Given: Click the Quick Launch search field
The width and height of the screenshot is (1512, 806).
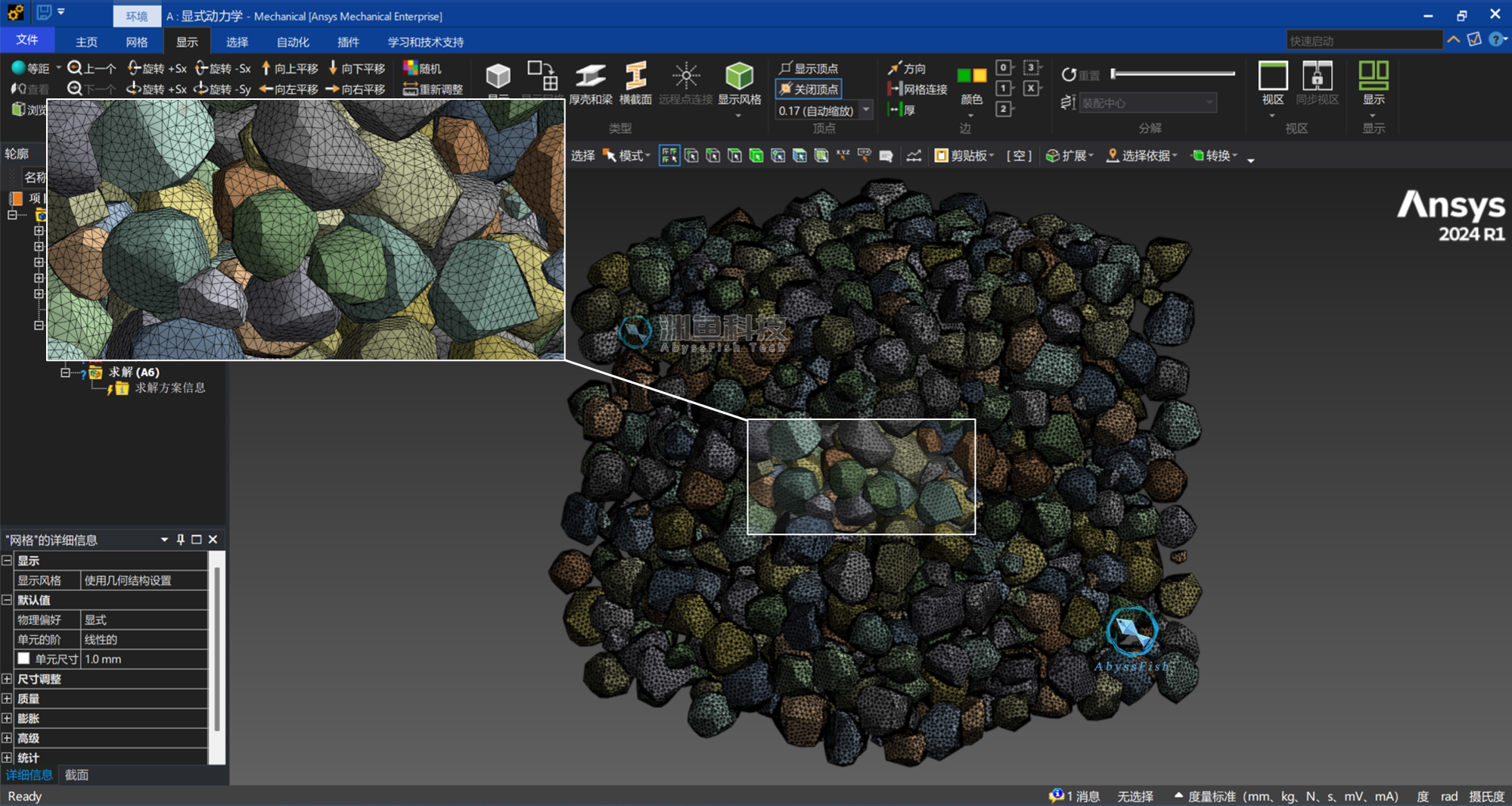Looking at the screenshot, I should click(1364, 40).
